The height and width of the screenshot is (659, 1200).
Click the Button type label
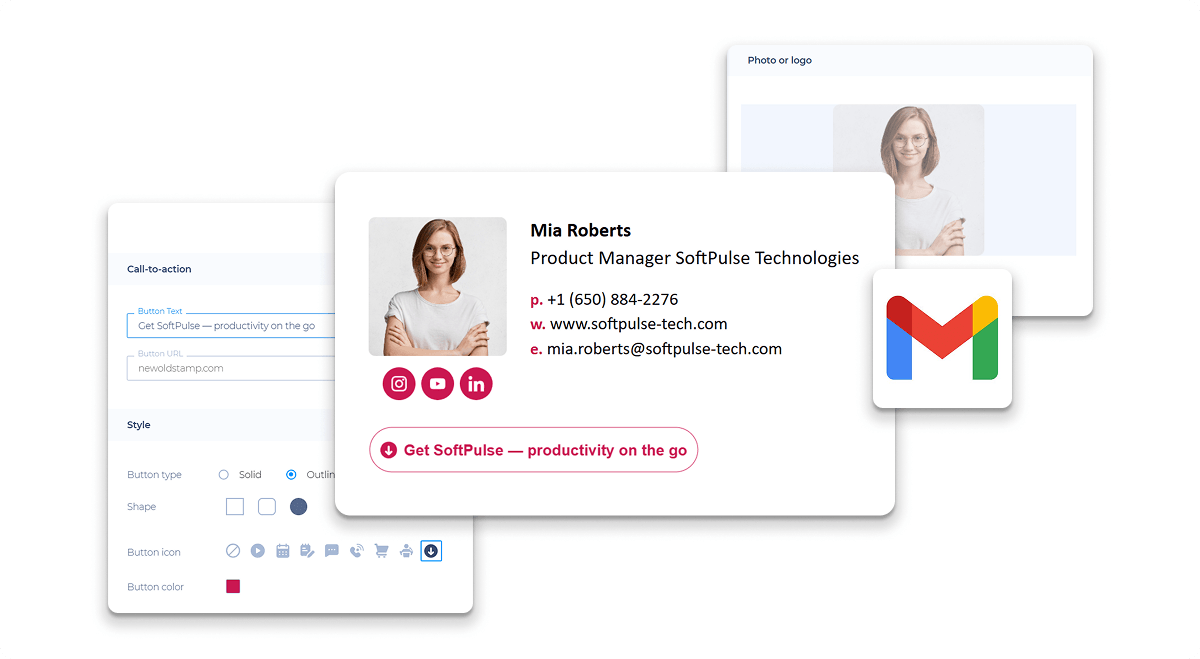(x=154, y=475)
